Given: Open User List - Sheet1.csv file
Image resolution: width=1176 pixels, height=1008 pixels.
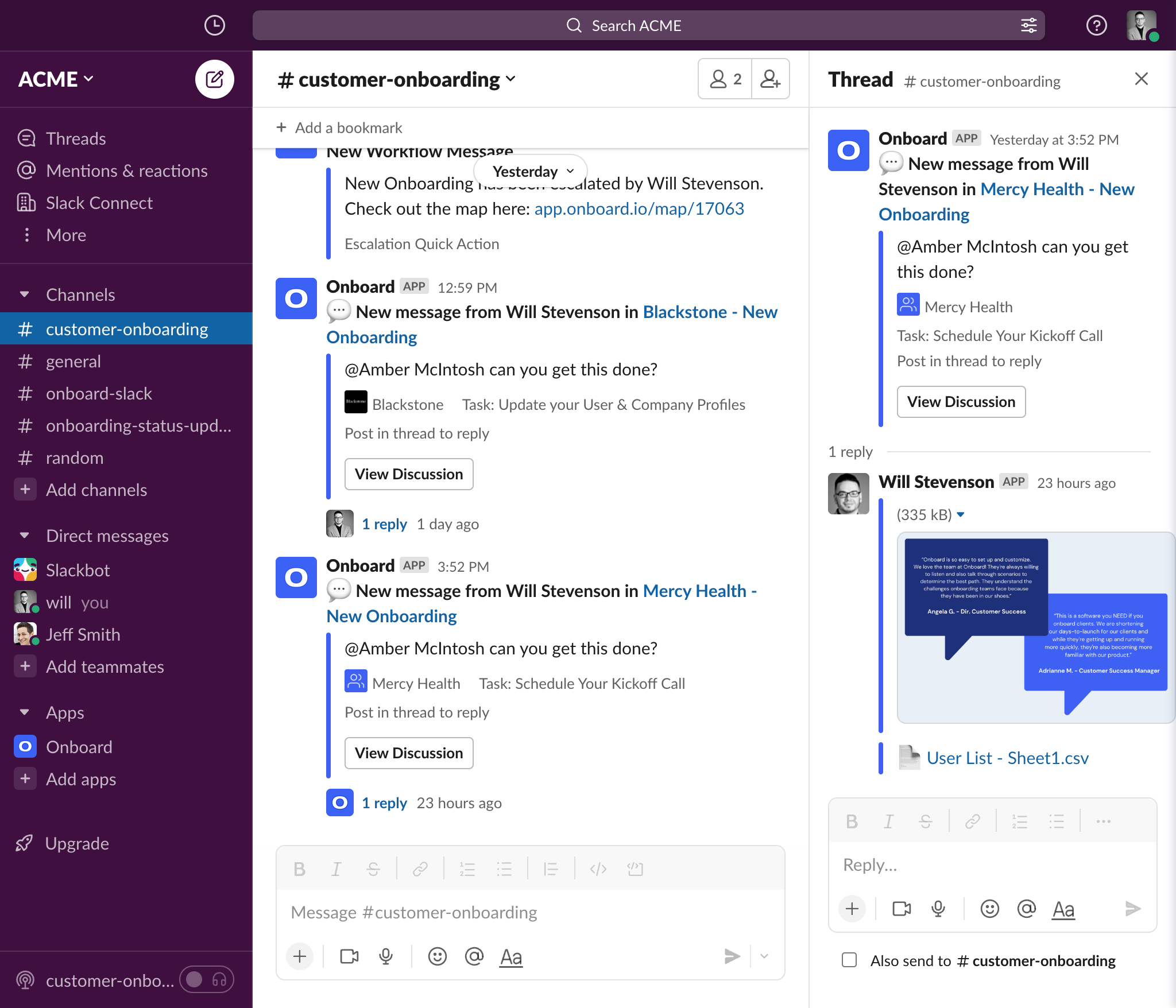Looking at the screenshot, I should click(x=1008, y=758).
